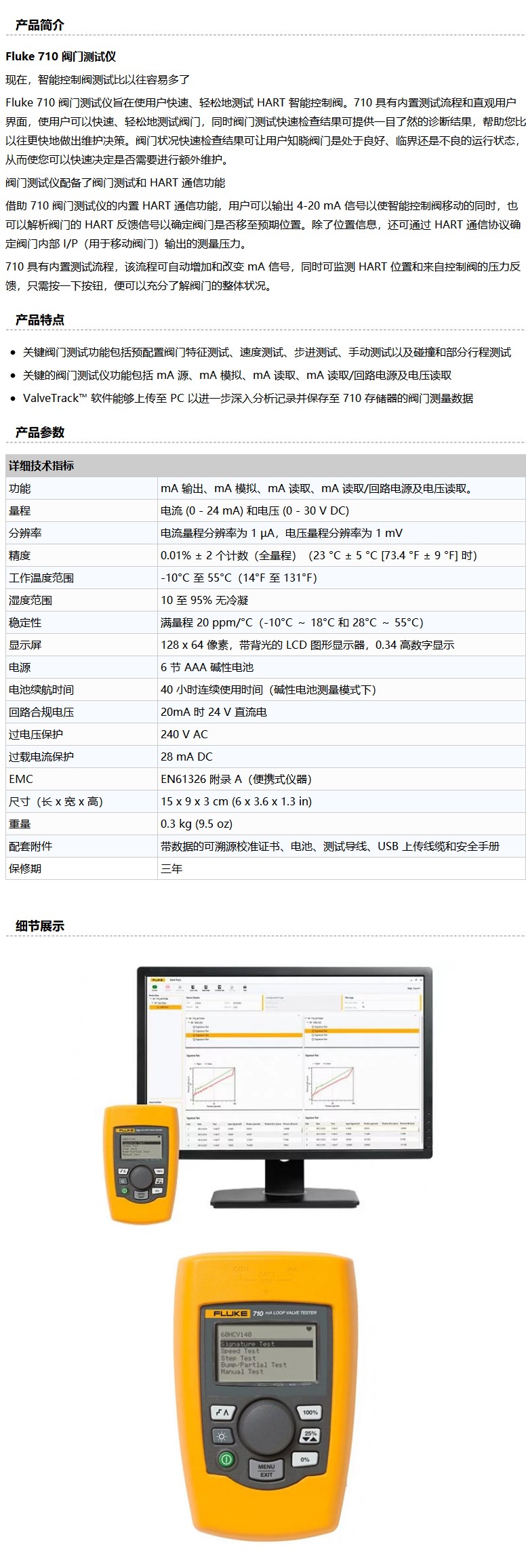Screen dimensions: 526x1568
Task: Click the 量程 row label
Action: point(20,510)
